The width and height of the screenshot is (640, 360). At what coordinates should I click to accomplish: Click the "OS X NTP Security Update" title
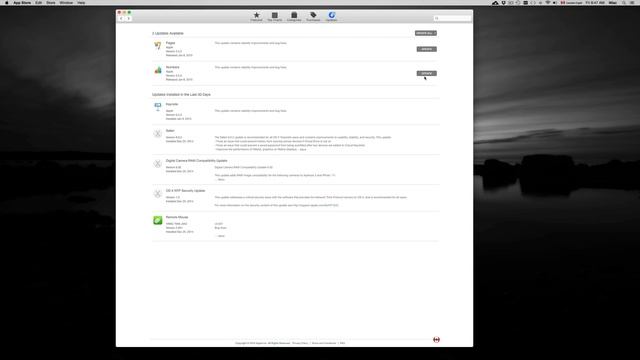[x=185, y=191]
